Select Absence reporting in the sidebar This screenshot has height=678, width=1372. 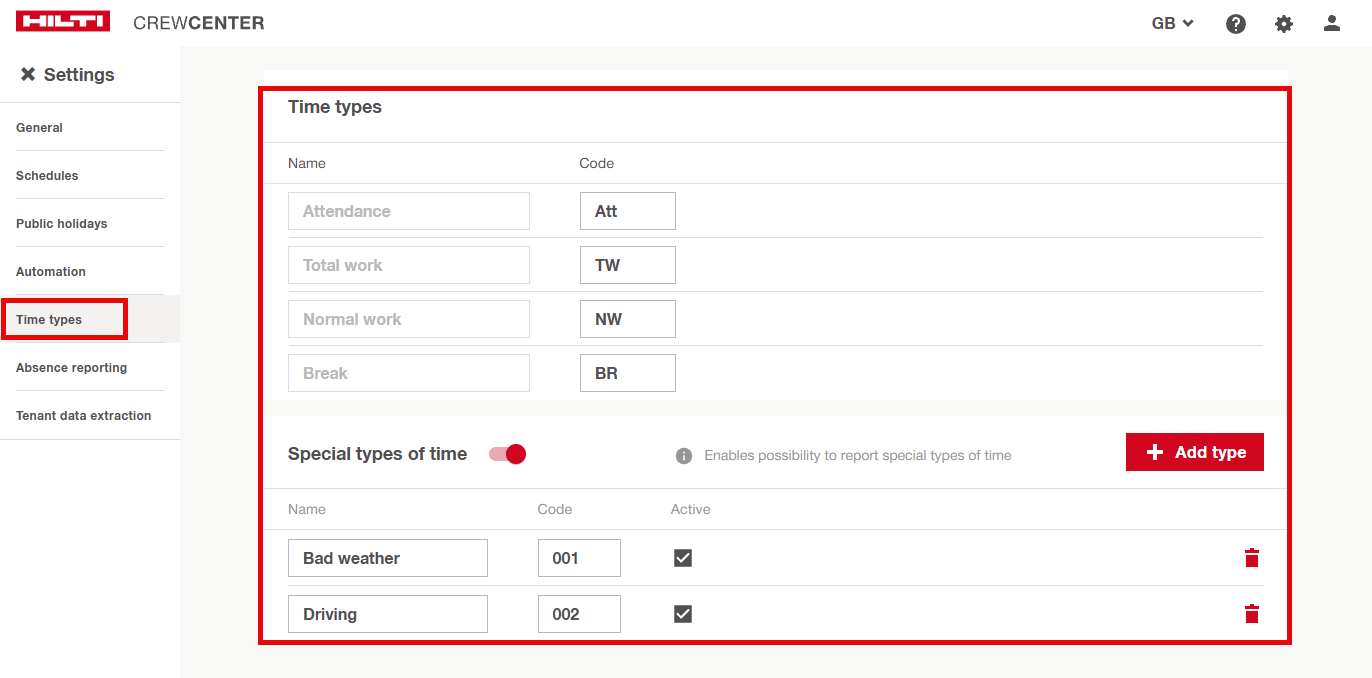[72, 368]
